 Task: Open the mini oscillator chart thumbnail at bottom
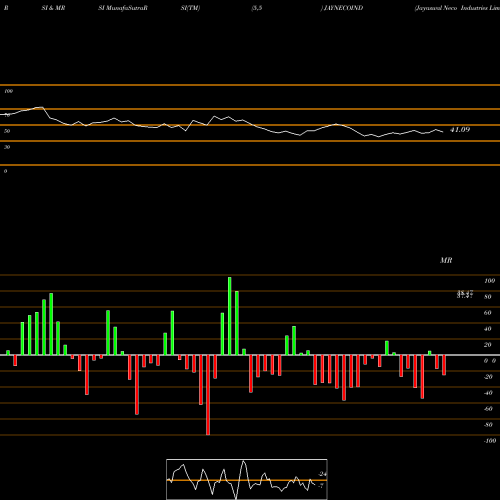pyautogui.click(x=247, y=479)
